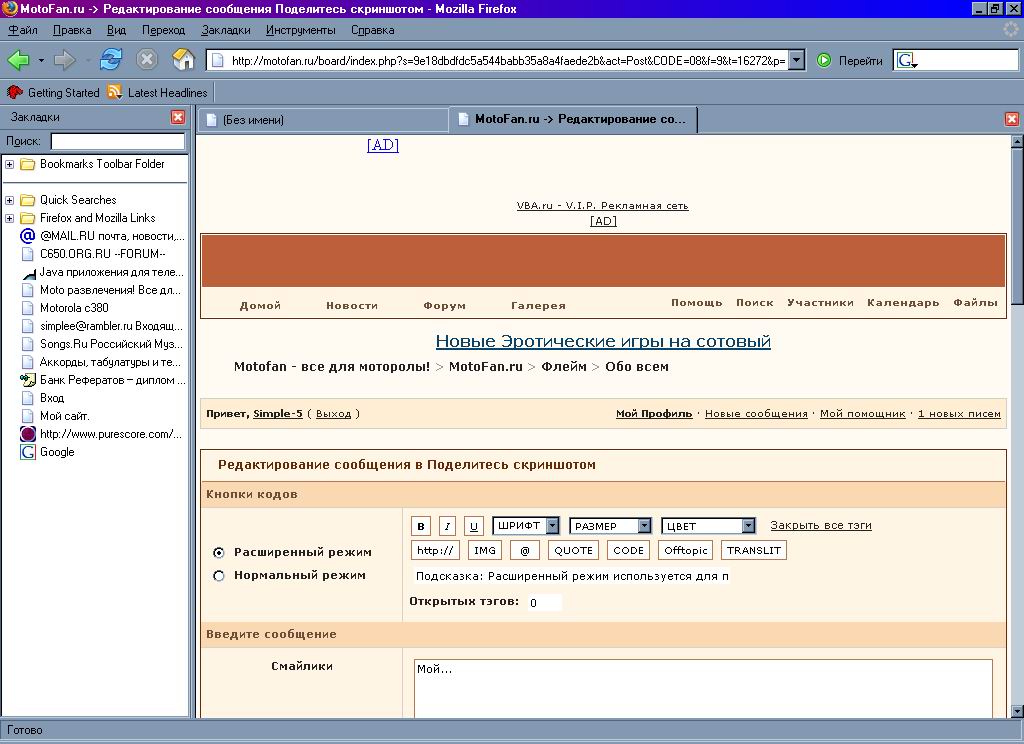Click the Google search input box
The image size is (1024, 744).
tap(968, 61)
